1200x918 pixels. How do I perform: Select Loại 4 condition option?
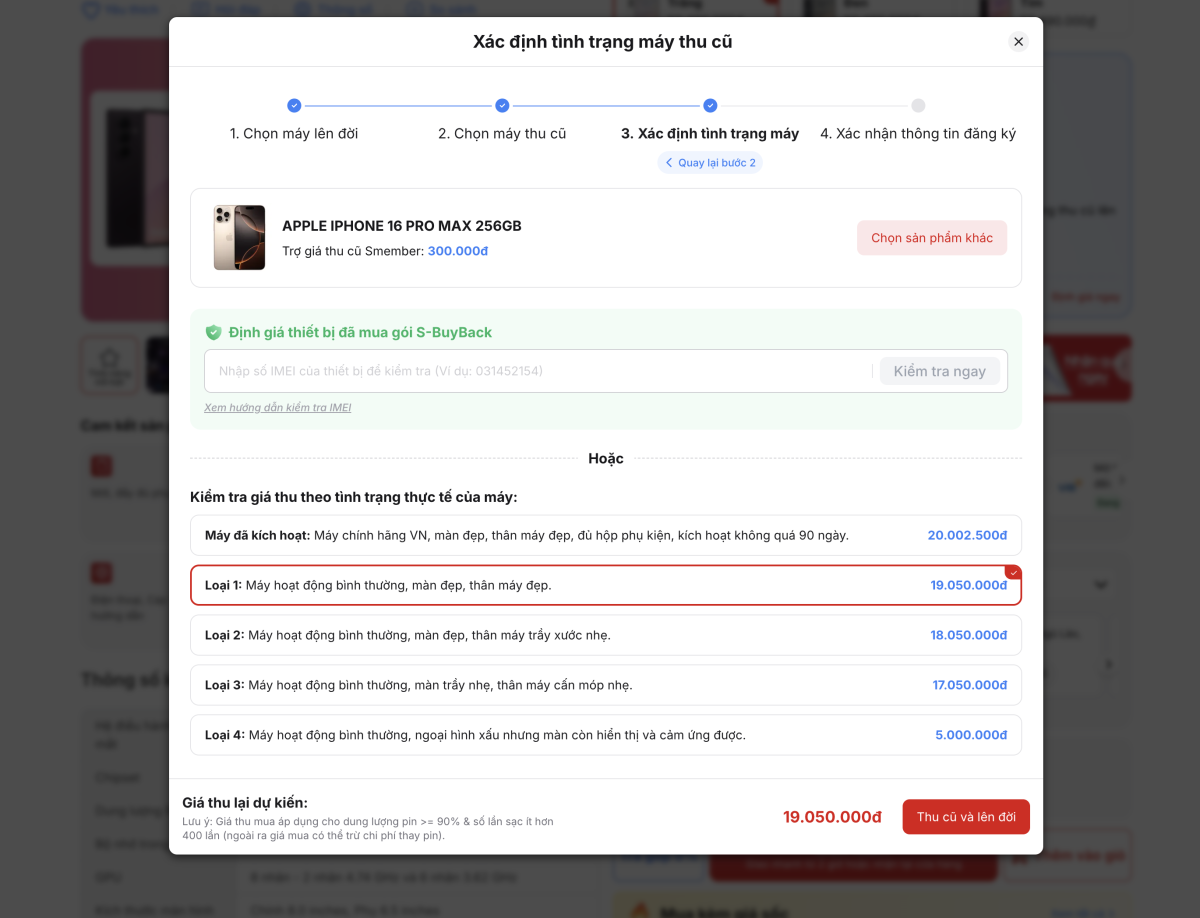606,735
